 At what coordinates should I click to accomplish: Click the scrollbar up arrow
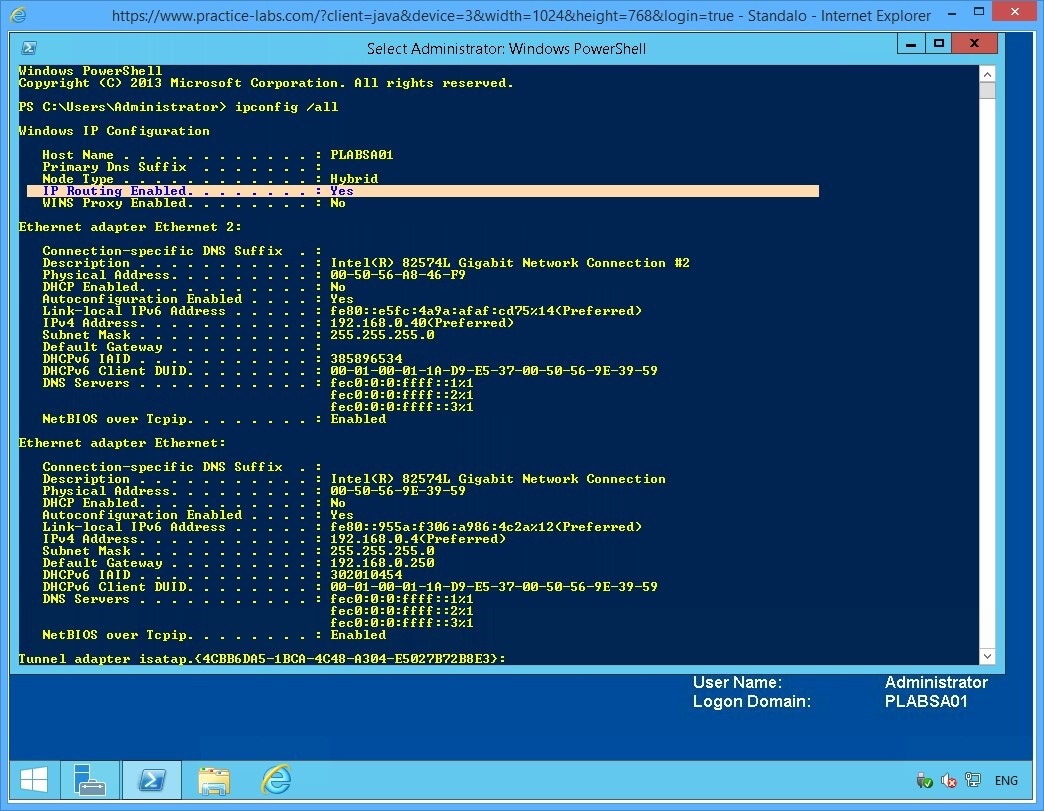(x=987, y=72)
